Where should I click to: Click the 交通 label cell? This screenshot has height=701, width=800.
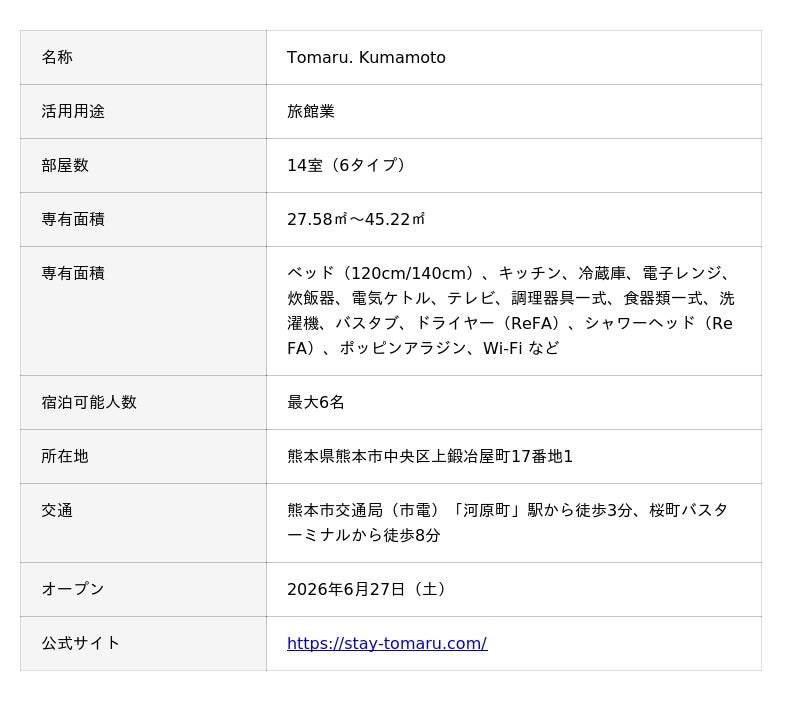(143, 523)
